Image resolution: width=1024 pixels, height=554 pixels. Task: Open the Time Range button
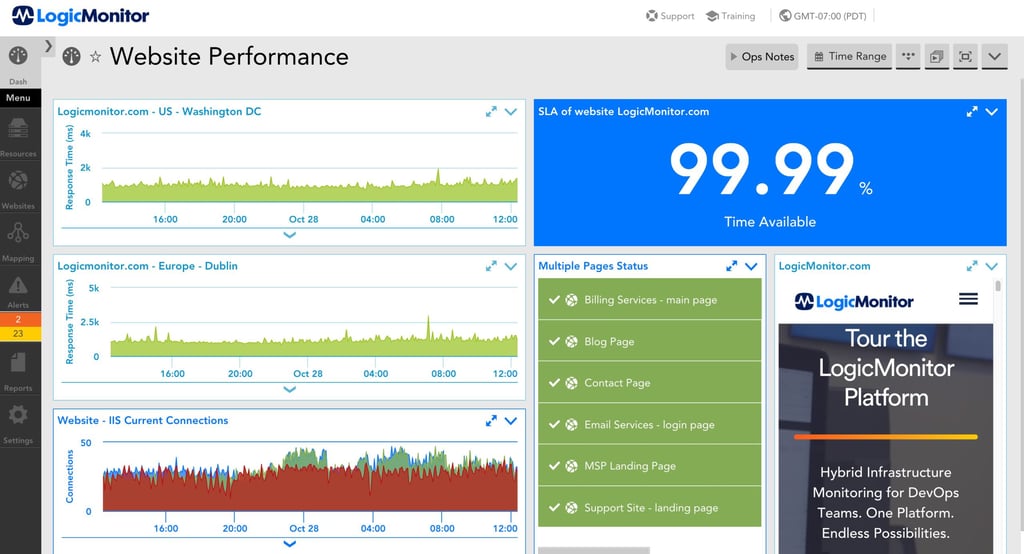coord(849,57)
